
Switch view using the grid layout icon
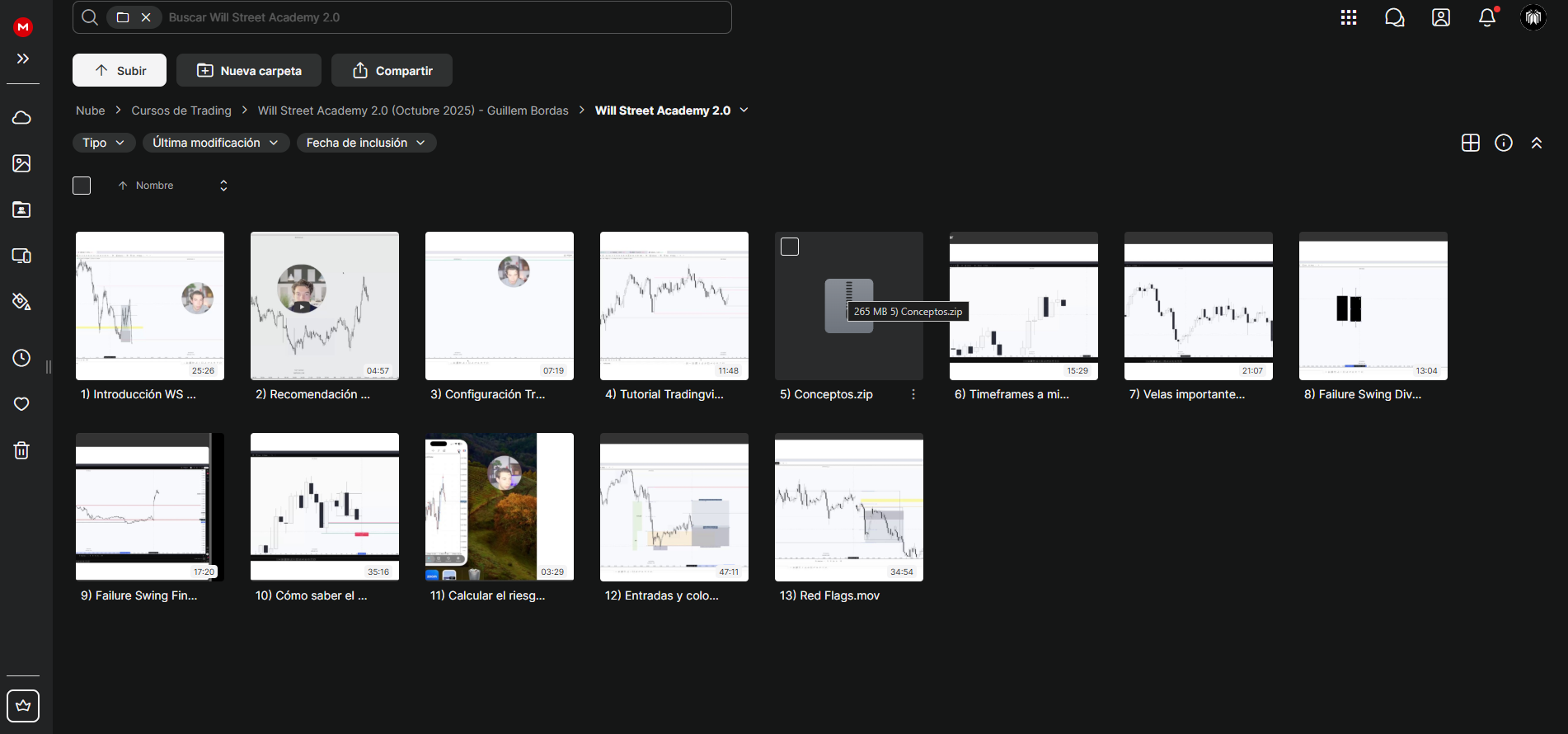(x=1471, y=143)
